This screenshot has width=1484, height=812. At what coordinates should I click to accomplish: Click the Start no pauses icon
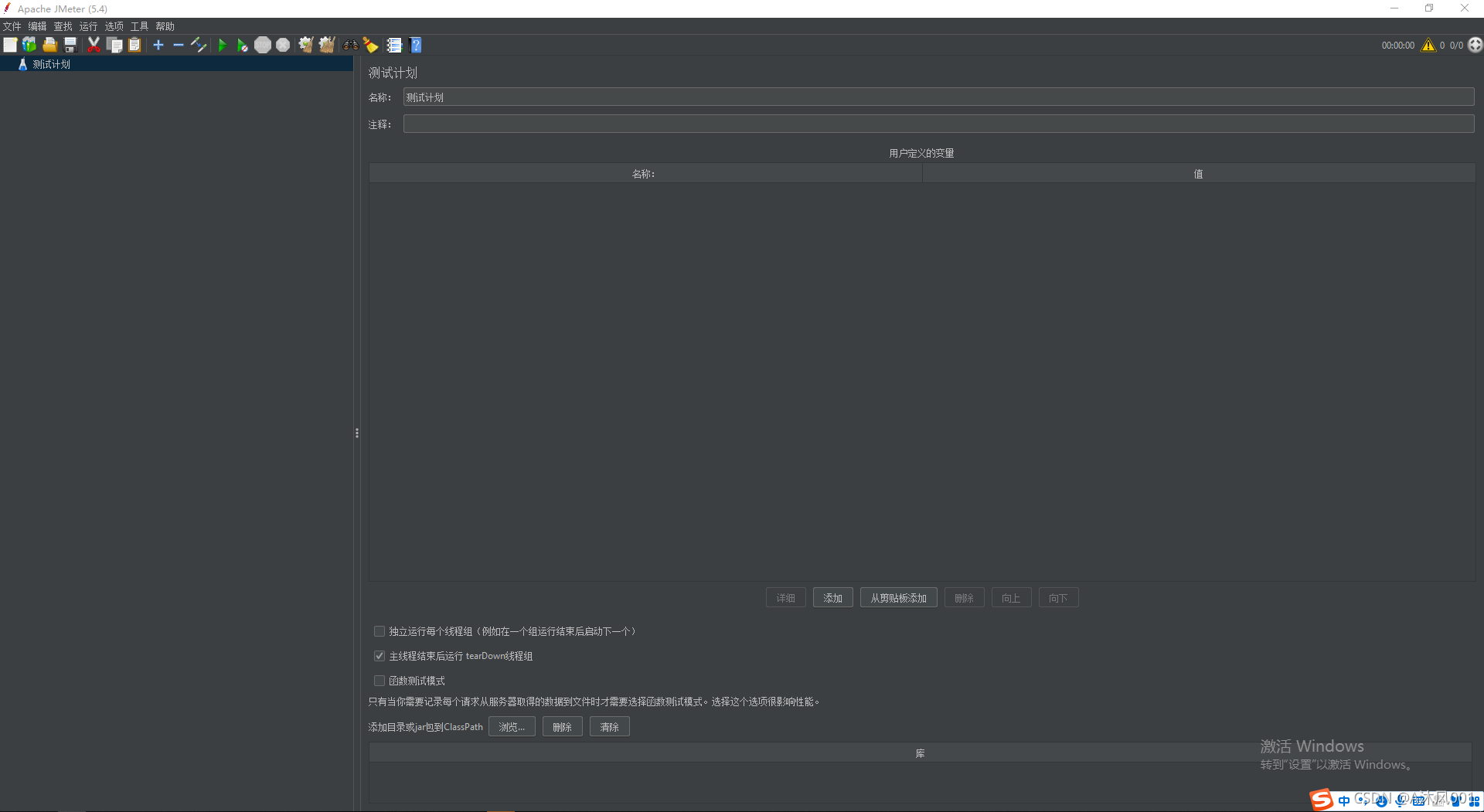point(242,45)
